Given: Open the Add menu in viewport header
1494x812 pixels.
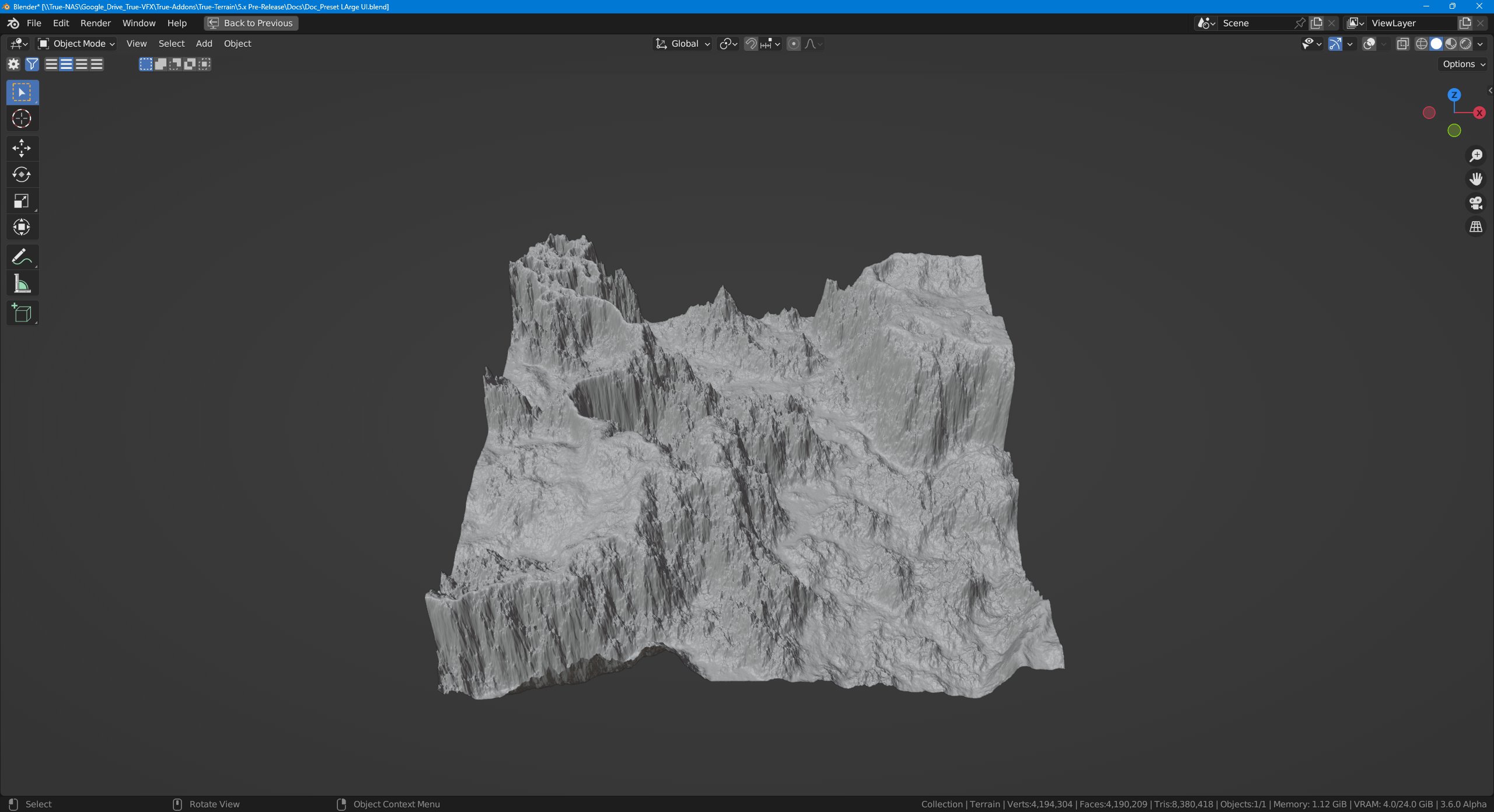Looking at the screenshot, I should (x=204, y=44).
